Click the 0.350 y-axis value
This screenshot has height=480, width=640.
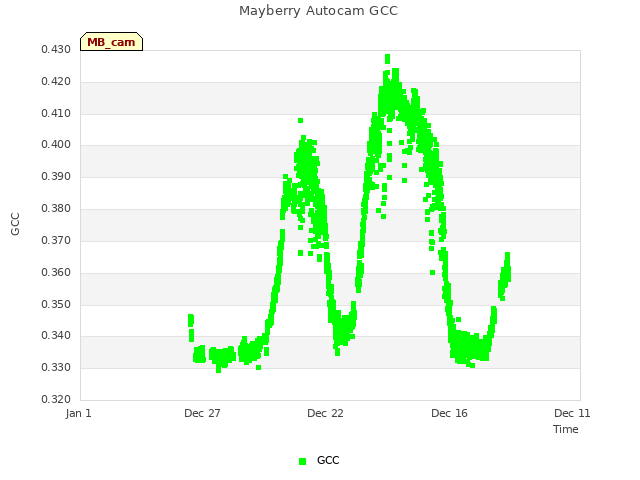[56, 304]
